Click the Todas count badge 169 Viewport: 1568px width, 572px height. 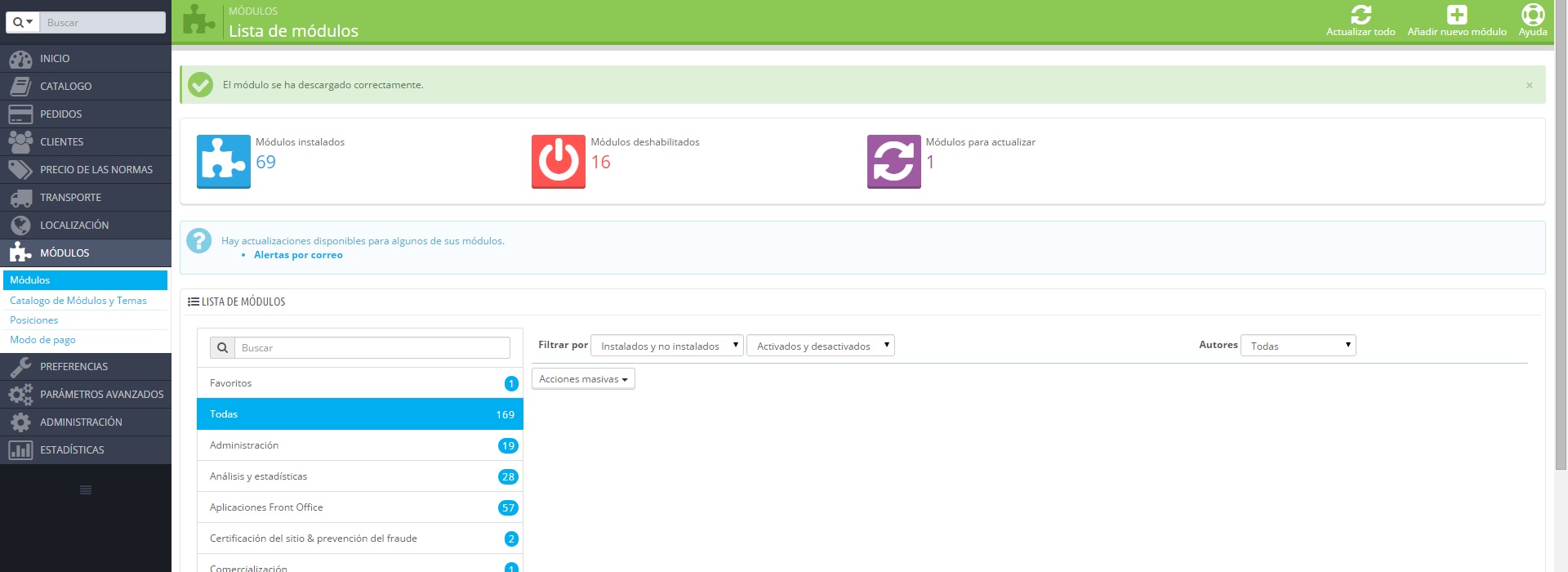(x=506, y=415)
